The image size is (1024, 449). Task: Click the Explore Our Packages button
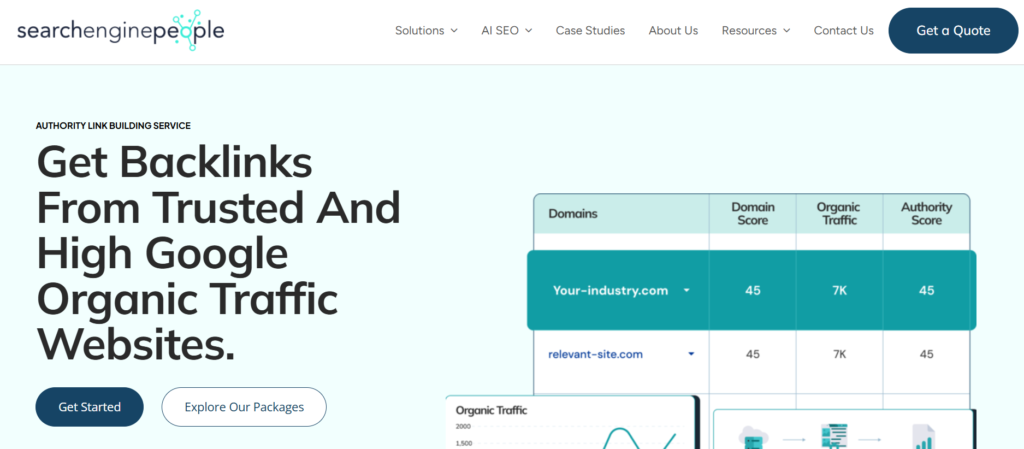[244, 407]
